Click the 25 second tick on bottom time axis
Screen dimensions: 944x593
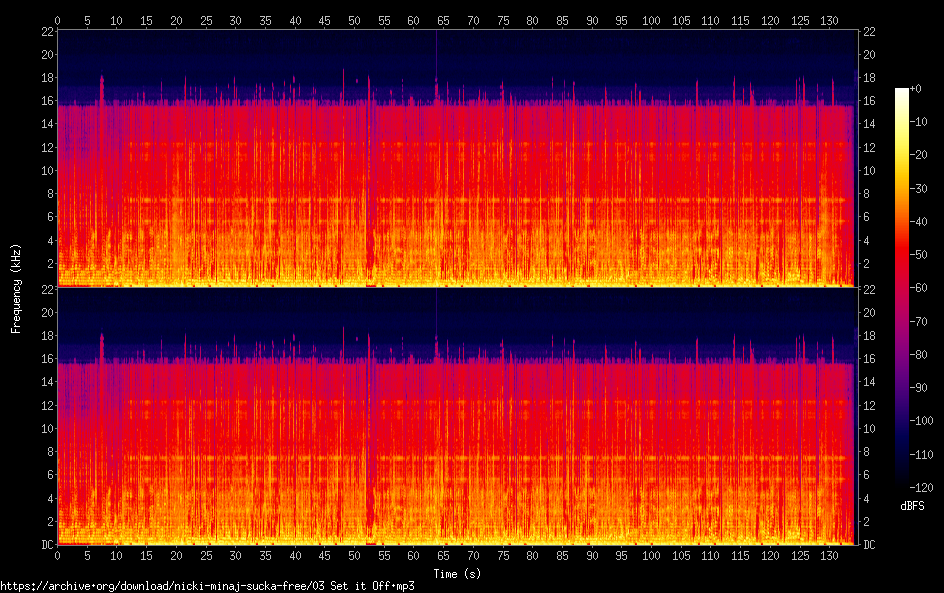click(206, 555)
